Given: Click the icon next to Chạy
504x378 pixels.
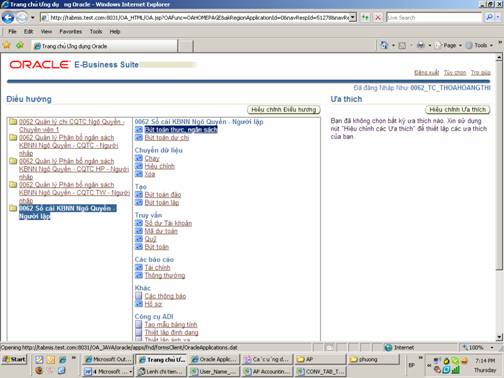Looking at the screenshot, I should coord(139,158).
